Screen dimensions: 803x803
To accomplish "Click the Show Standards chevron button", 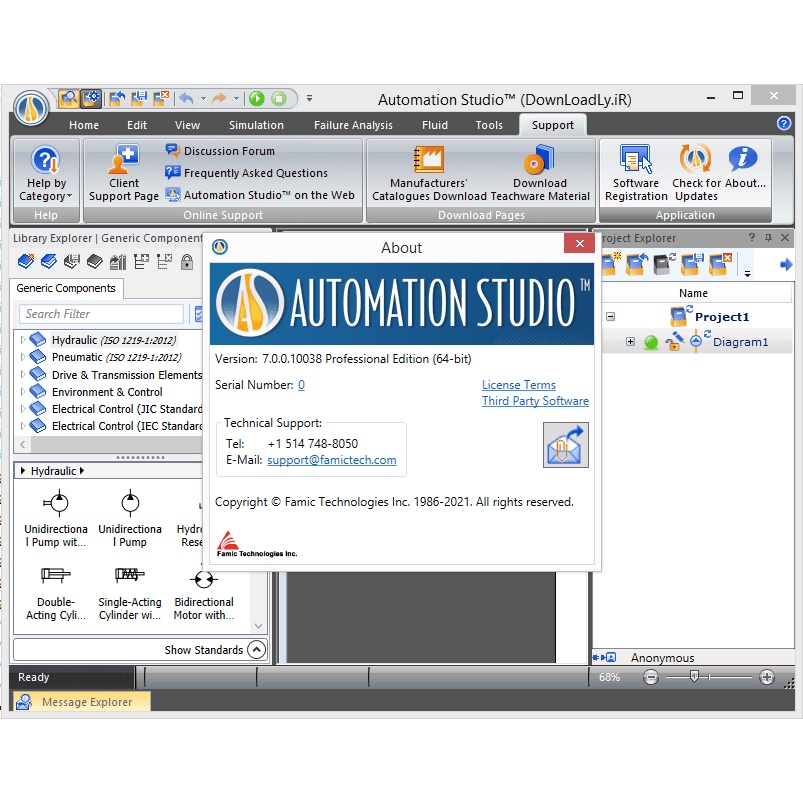I will [x=257, y=650].
